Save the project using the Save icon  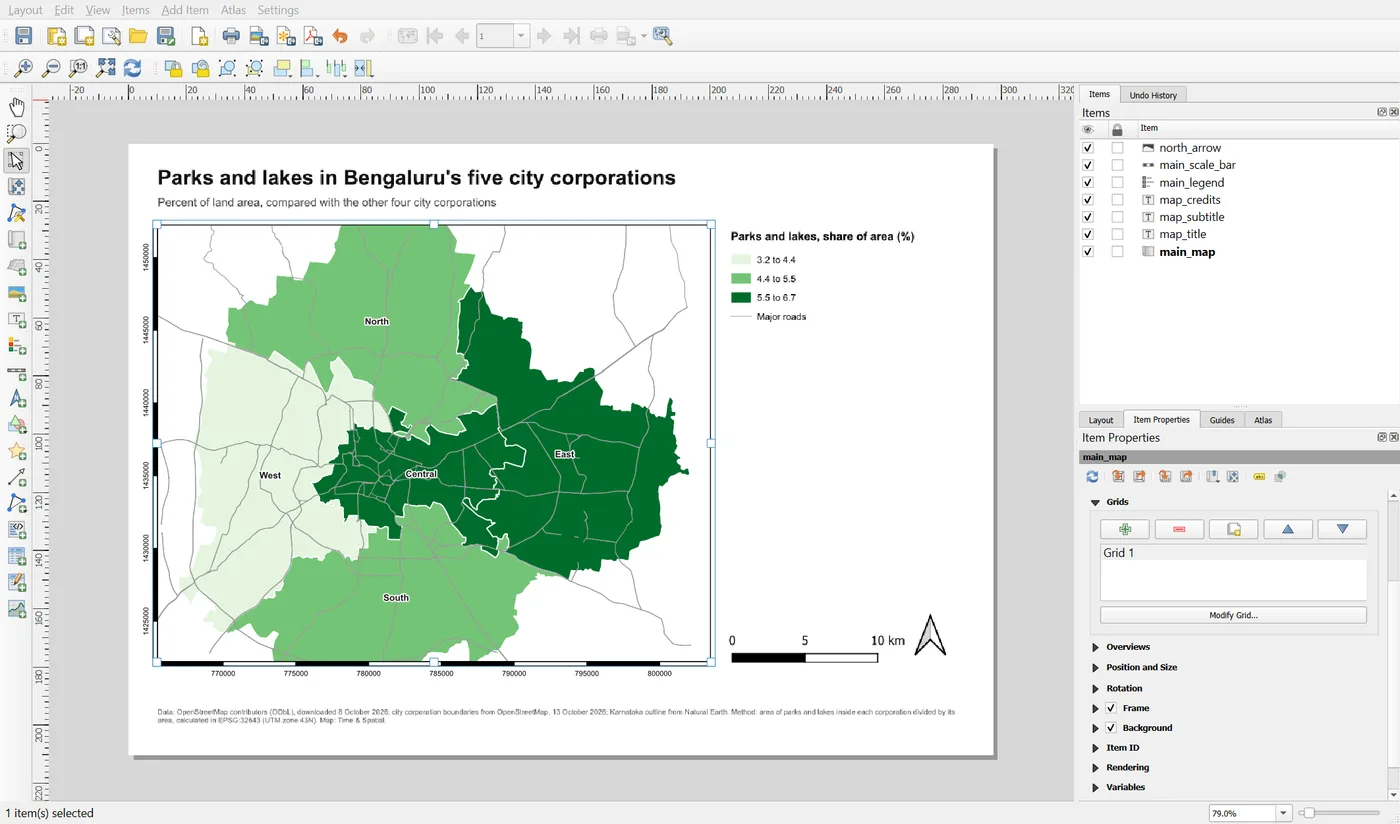click(24, 37)
